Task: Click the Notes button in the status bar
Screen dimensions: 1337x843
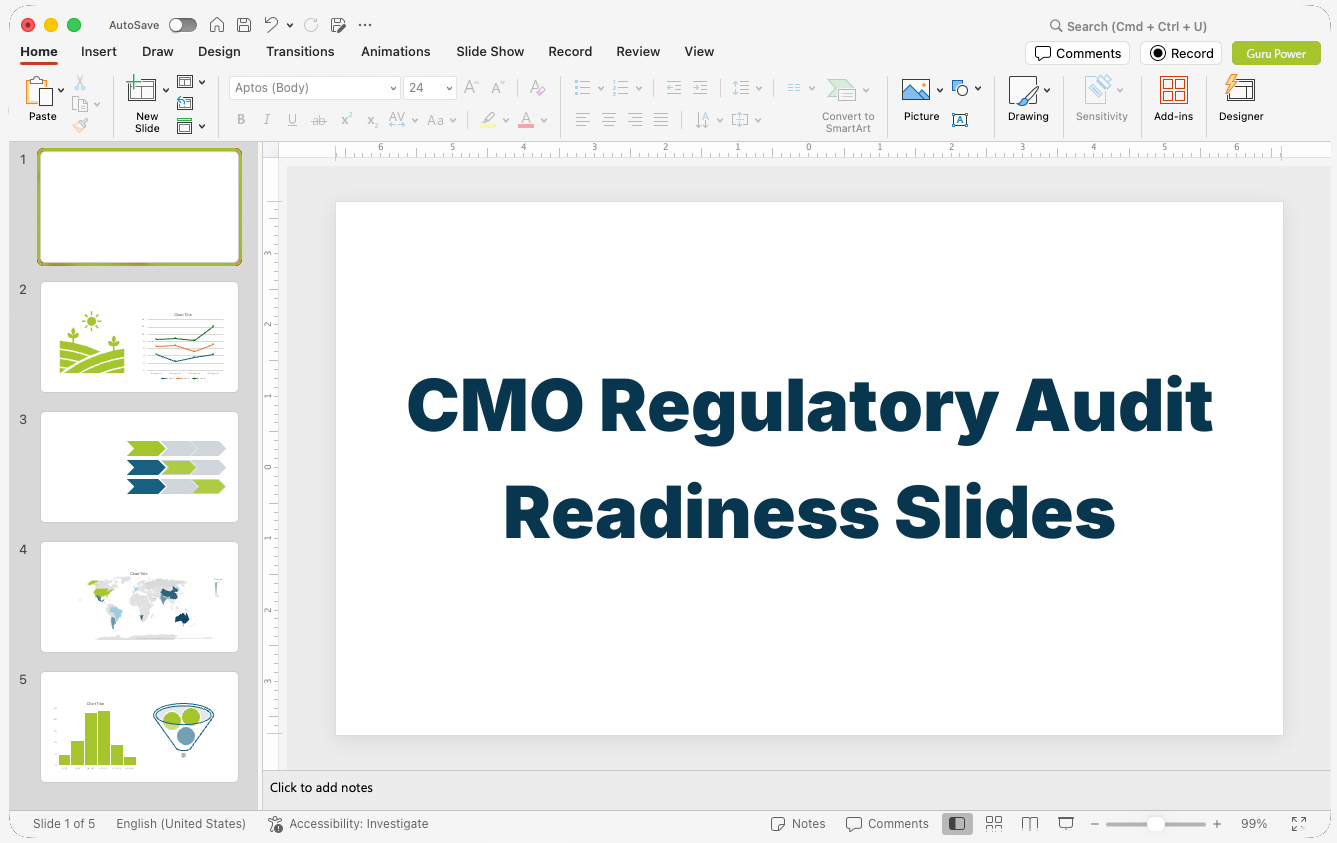Action: pyautogui.click(x=798, y=824)
